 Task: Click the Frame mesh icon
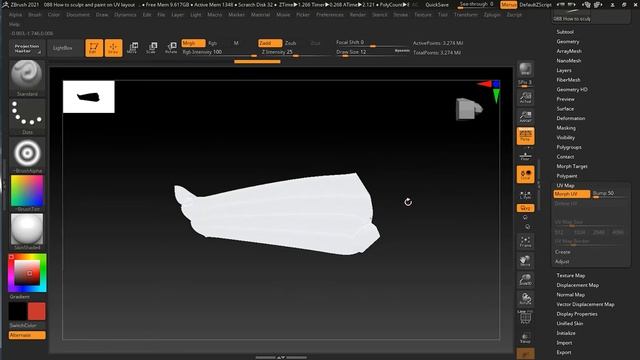click(525, 242)
